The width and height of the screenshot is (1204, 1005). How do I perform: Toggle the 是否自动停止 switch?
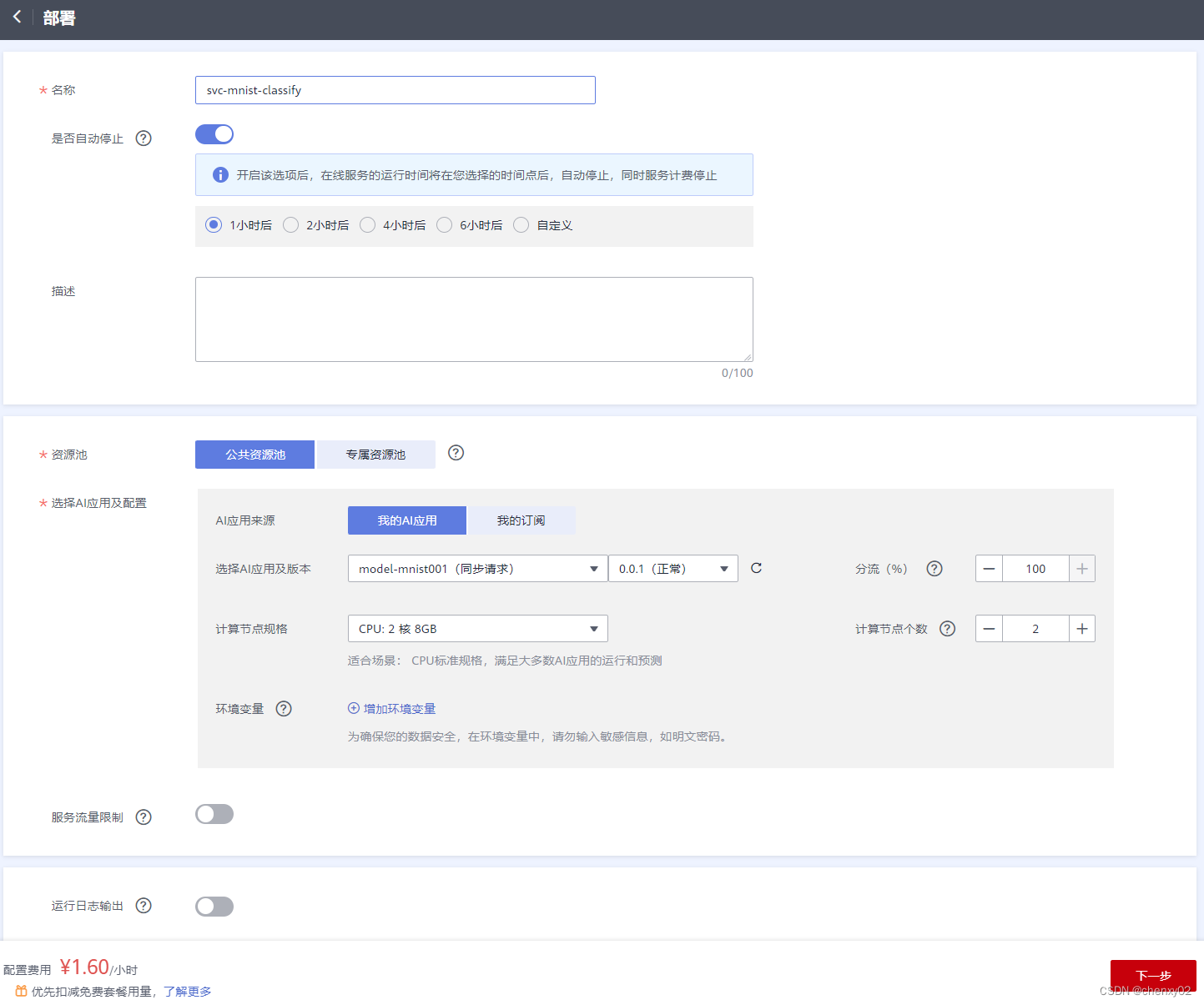214,134
